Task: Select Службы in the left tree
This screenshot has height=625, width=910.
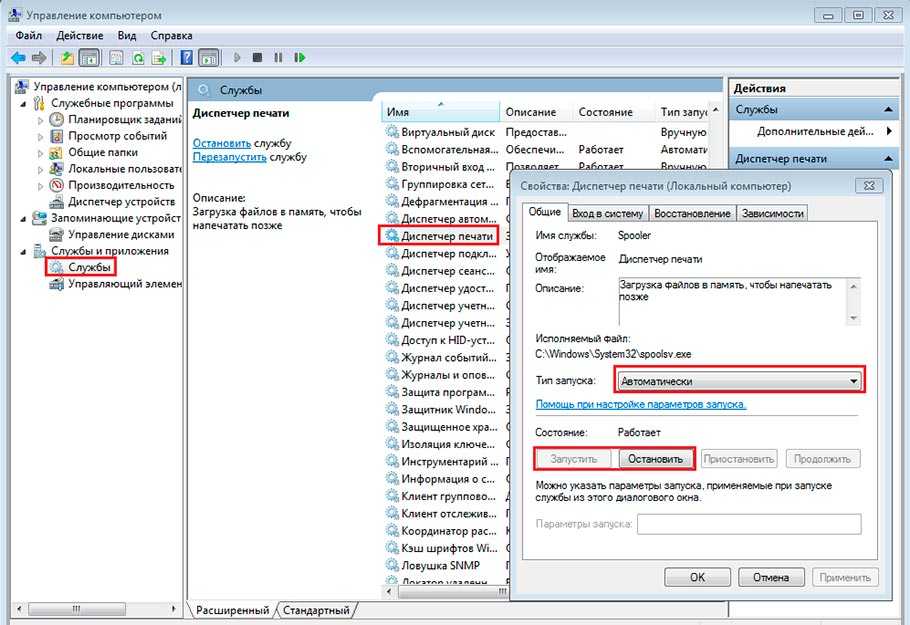Action: click(89, 267)
